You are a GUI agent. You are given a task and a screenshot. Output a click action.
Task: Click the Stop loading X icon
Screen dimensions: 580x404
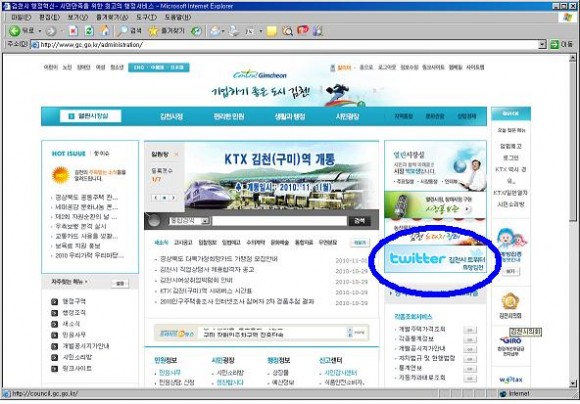[73, 31]
